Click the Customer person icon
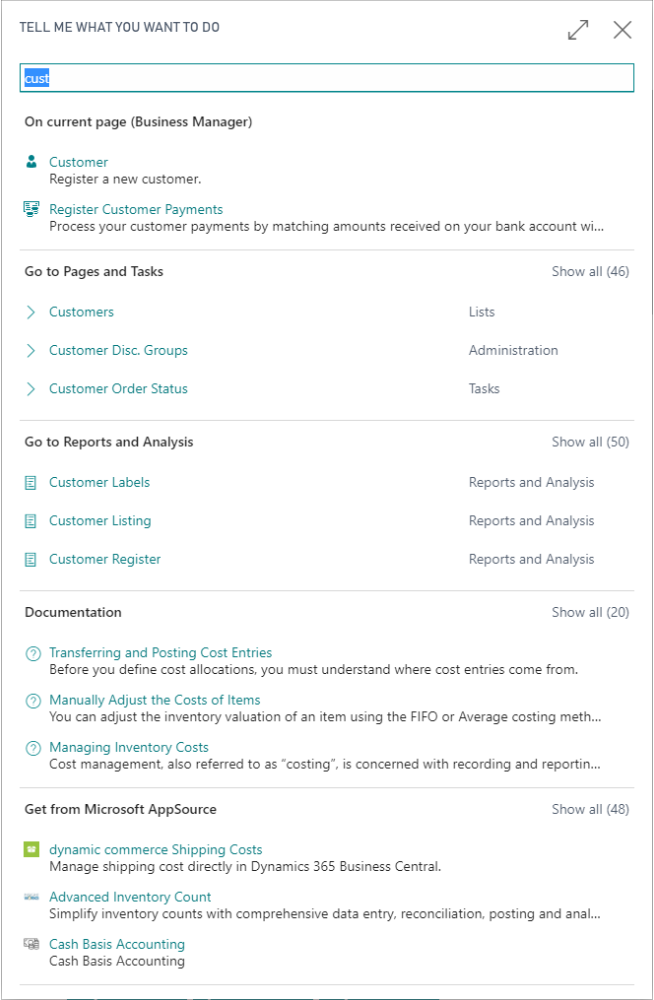The image size is (654, 1000). click(x=31, y=161)
